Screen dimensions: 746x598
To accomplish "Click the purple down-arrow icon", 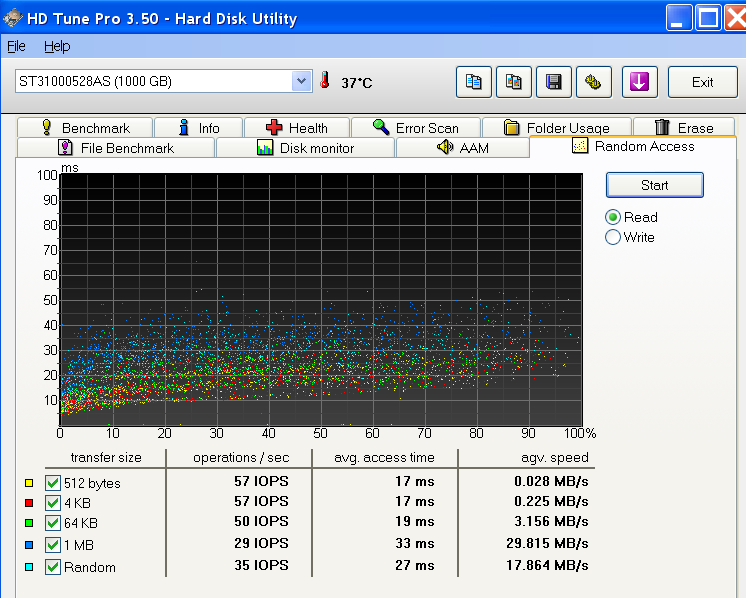I will [639, 82].
